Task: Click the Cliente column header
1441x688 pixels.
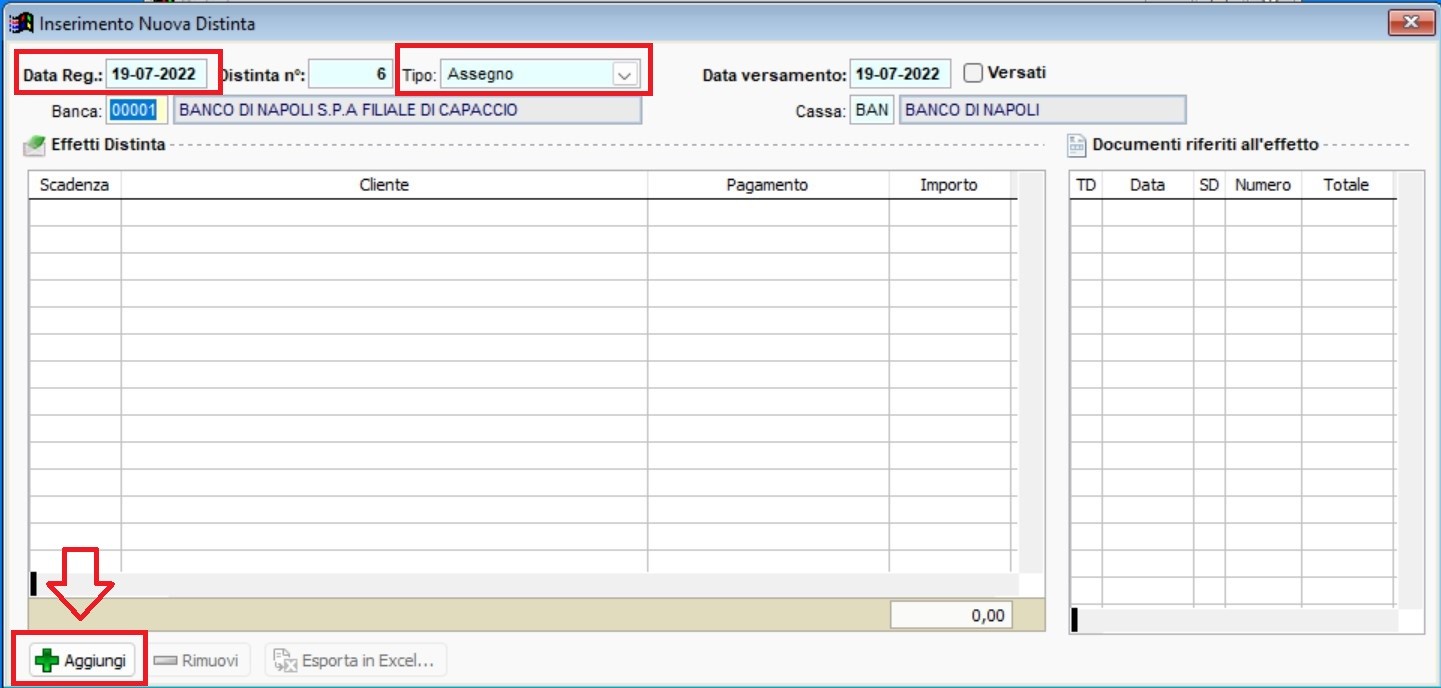Action: point(385,184)
